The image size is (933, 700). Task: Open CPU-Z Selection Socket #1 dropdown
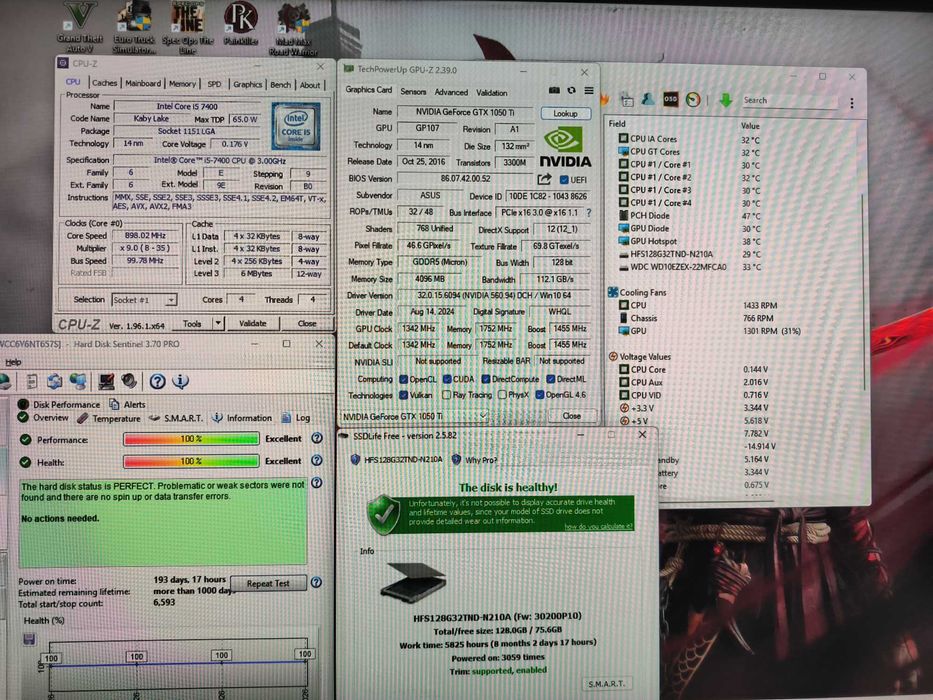(x=145, y=300)
